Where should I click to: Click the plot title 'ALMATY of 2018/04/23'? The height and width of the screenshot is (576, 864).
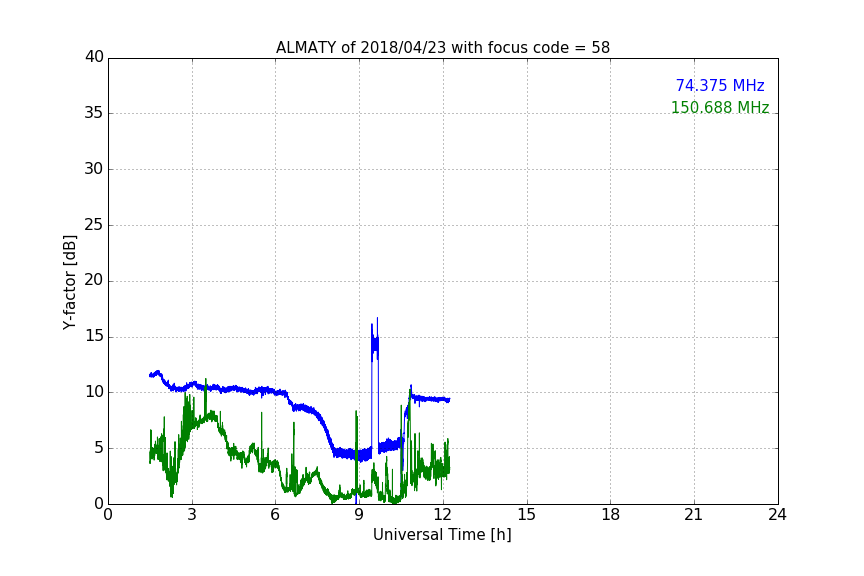pos(360,48)
